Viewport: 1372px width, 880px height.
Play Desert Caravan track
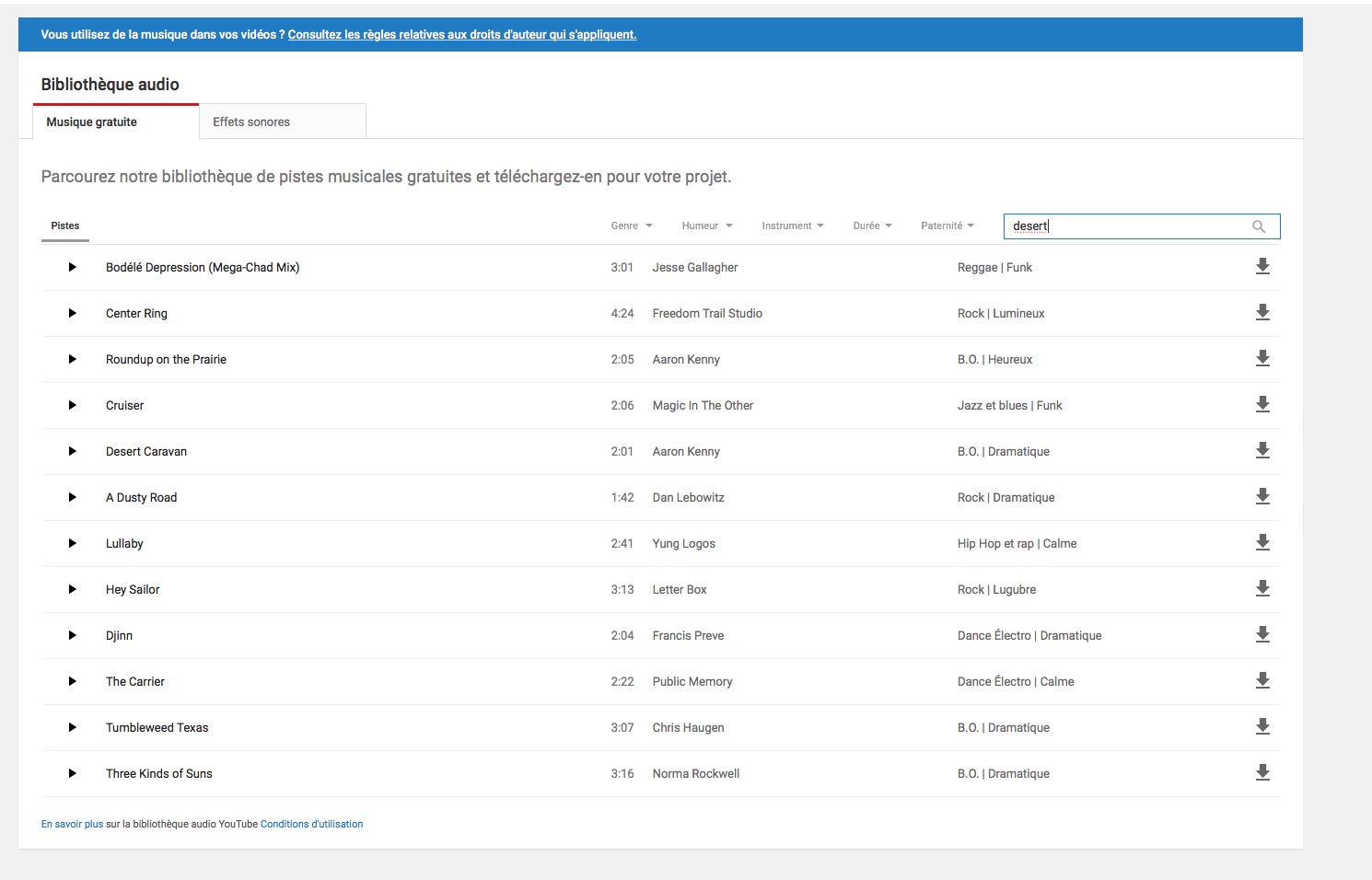(72, 451)
